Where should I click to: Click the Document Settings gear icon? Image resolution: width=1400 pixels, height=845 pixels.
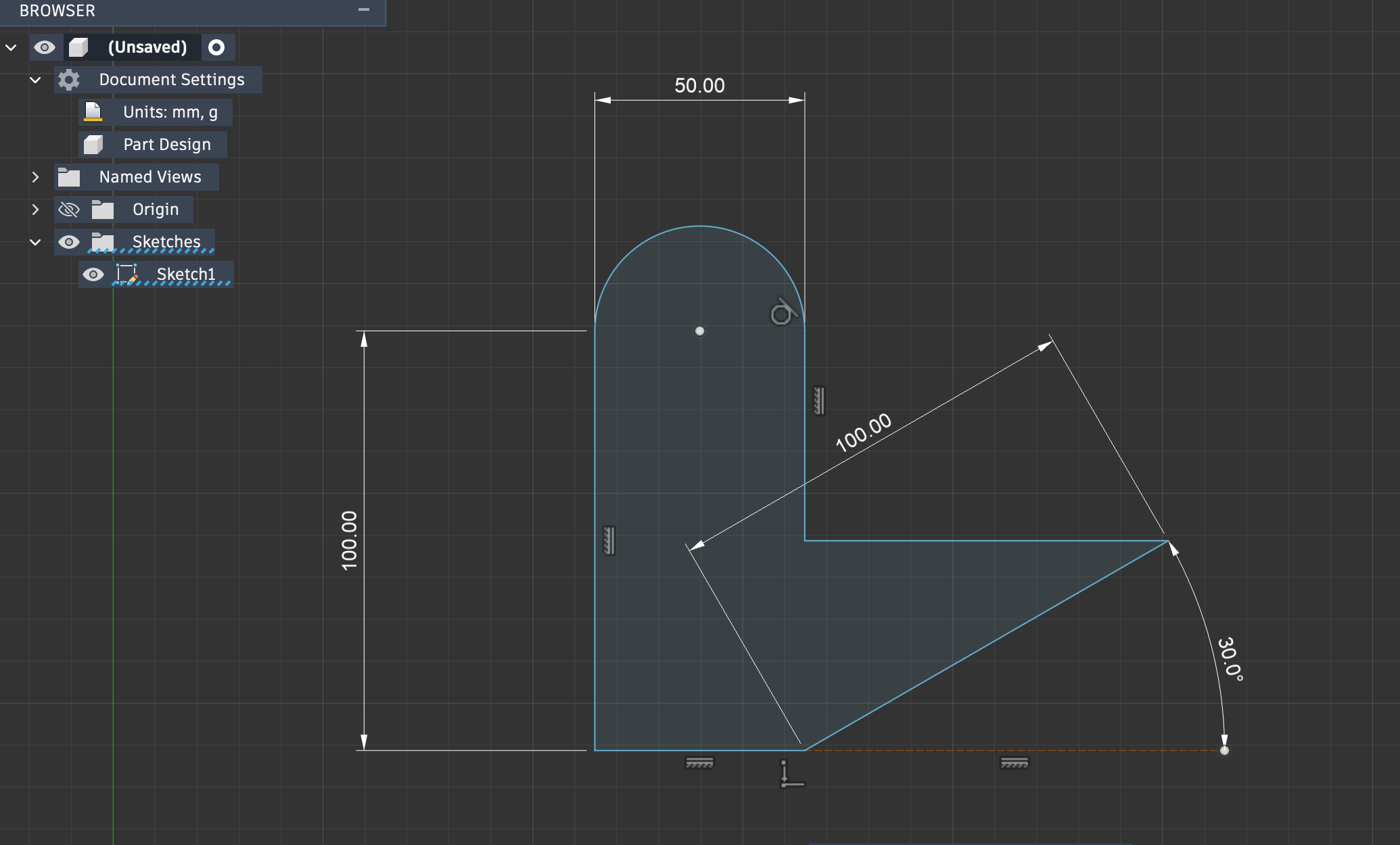(68, 80)
